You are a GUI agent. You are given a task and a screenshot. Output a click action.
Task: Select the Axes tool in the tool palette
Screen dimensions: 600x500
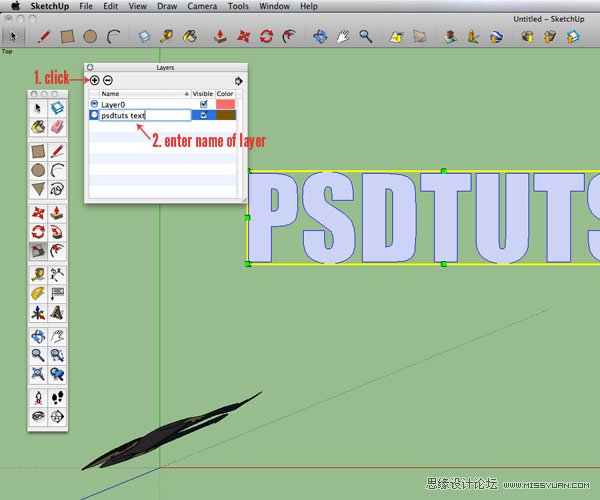point(38,313)
